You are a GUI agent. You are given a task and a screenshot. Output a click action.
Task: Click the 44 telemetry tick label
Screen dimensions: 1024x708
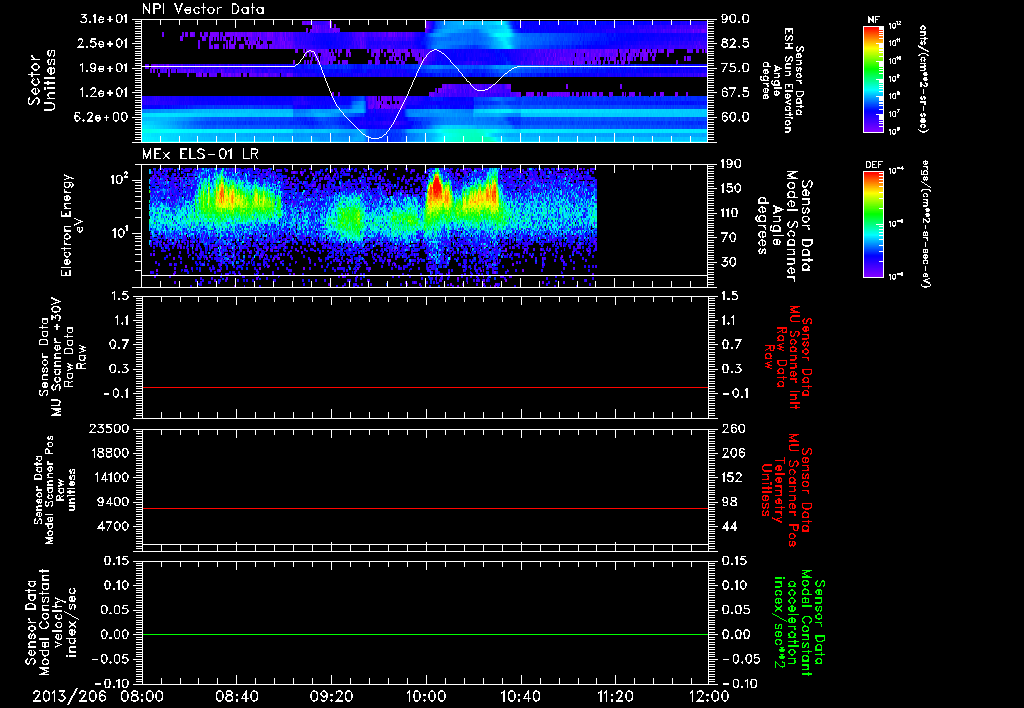pyautogui.click(x=728, y=526)
